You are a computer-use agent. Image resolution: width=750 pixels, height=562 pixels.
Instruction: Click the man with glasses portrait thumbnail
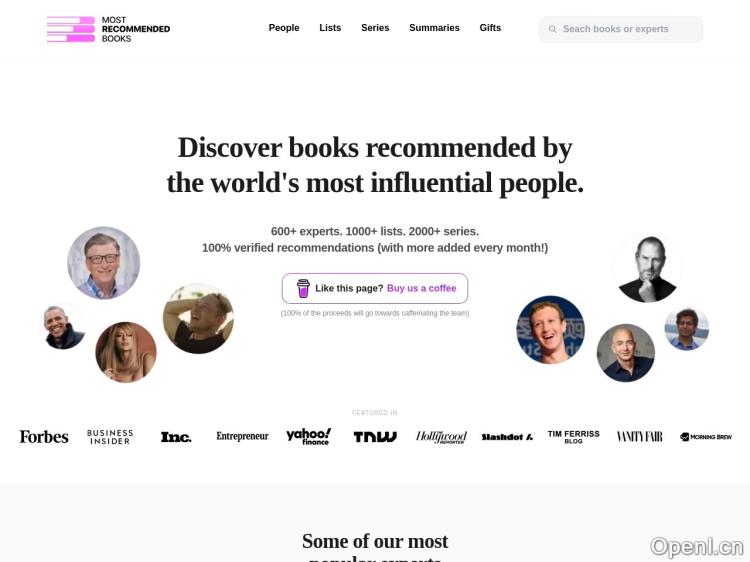pos(104,263)
